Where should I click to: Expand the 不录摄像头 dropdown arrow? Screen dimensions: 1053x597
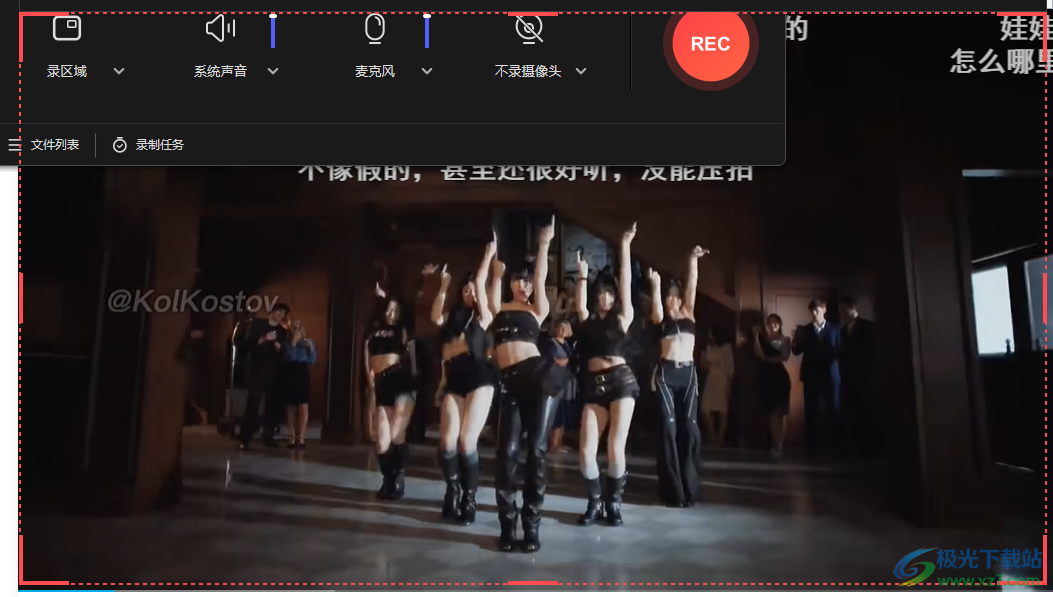coord(581,71)
